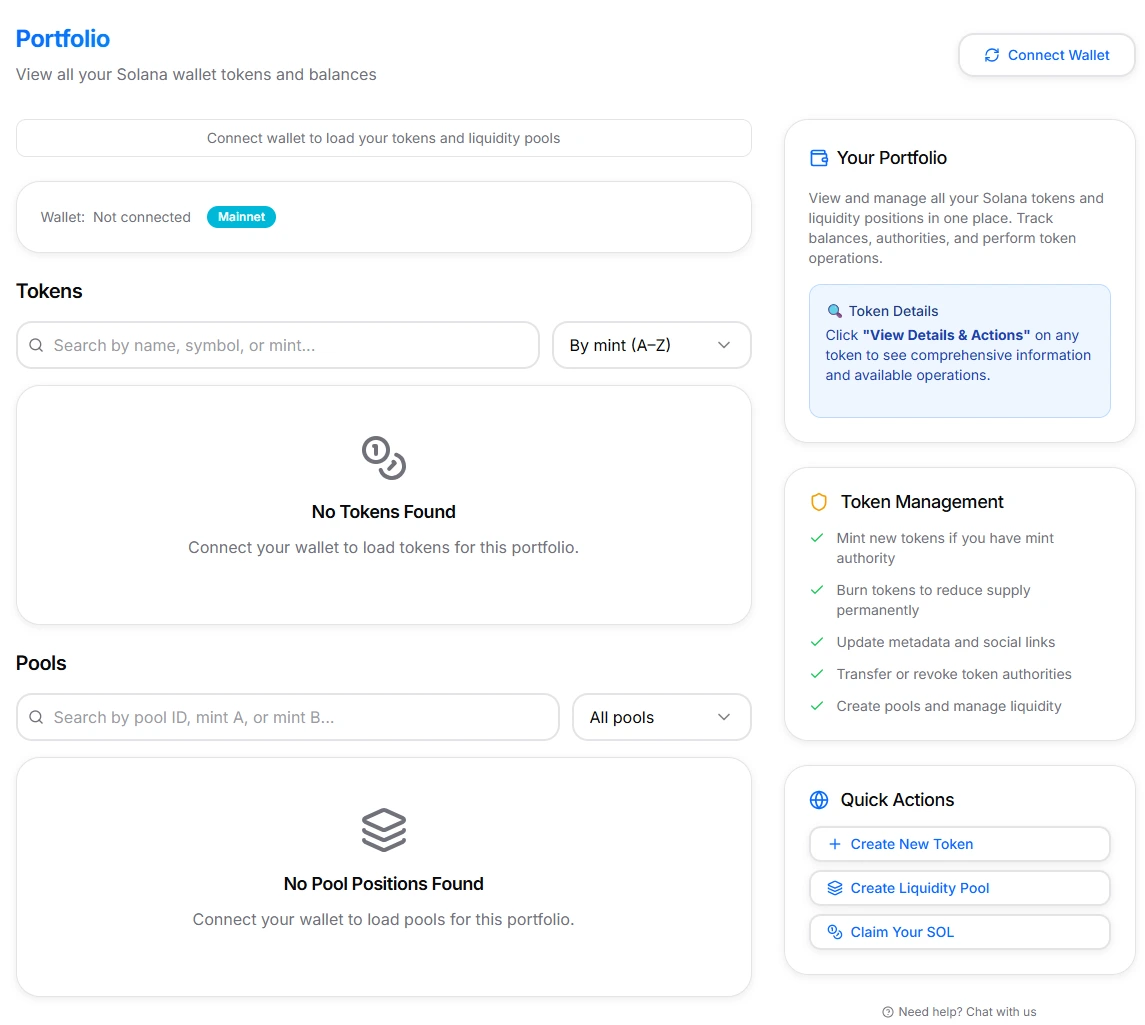The image size is (1145, 1025).
Task: Open the "Need help? Chat with us" link
Action: 959,1011
